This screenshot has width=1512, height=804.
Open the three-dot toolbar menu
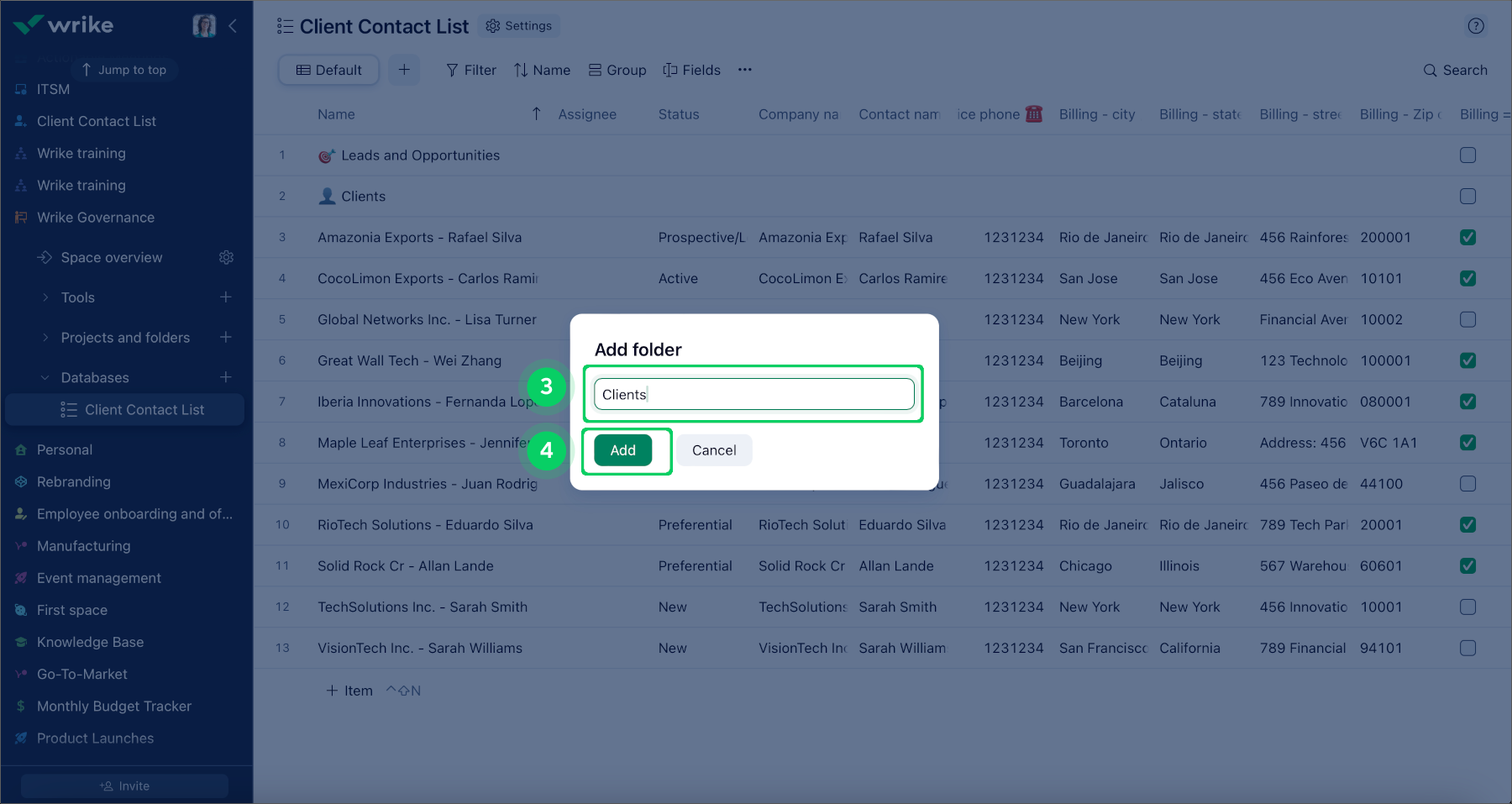[x=744, y=70]
